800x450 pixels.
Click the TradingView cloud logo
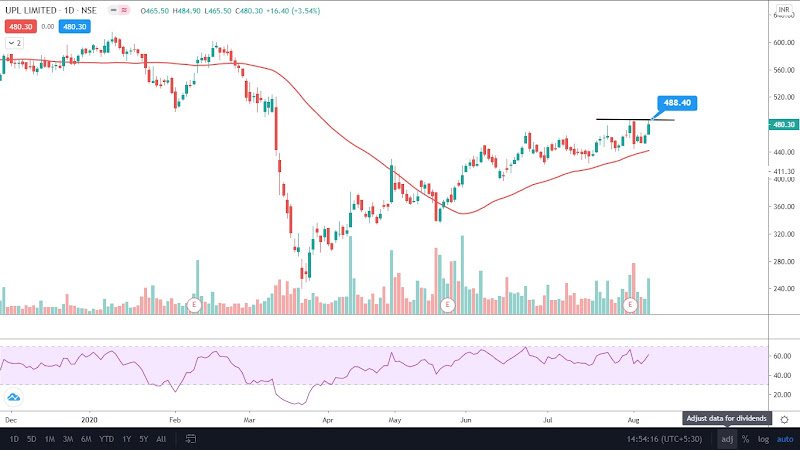click(14, 397)
